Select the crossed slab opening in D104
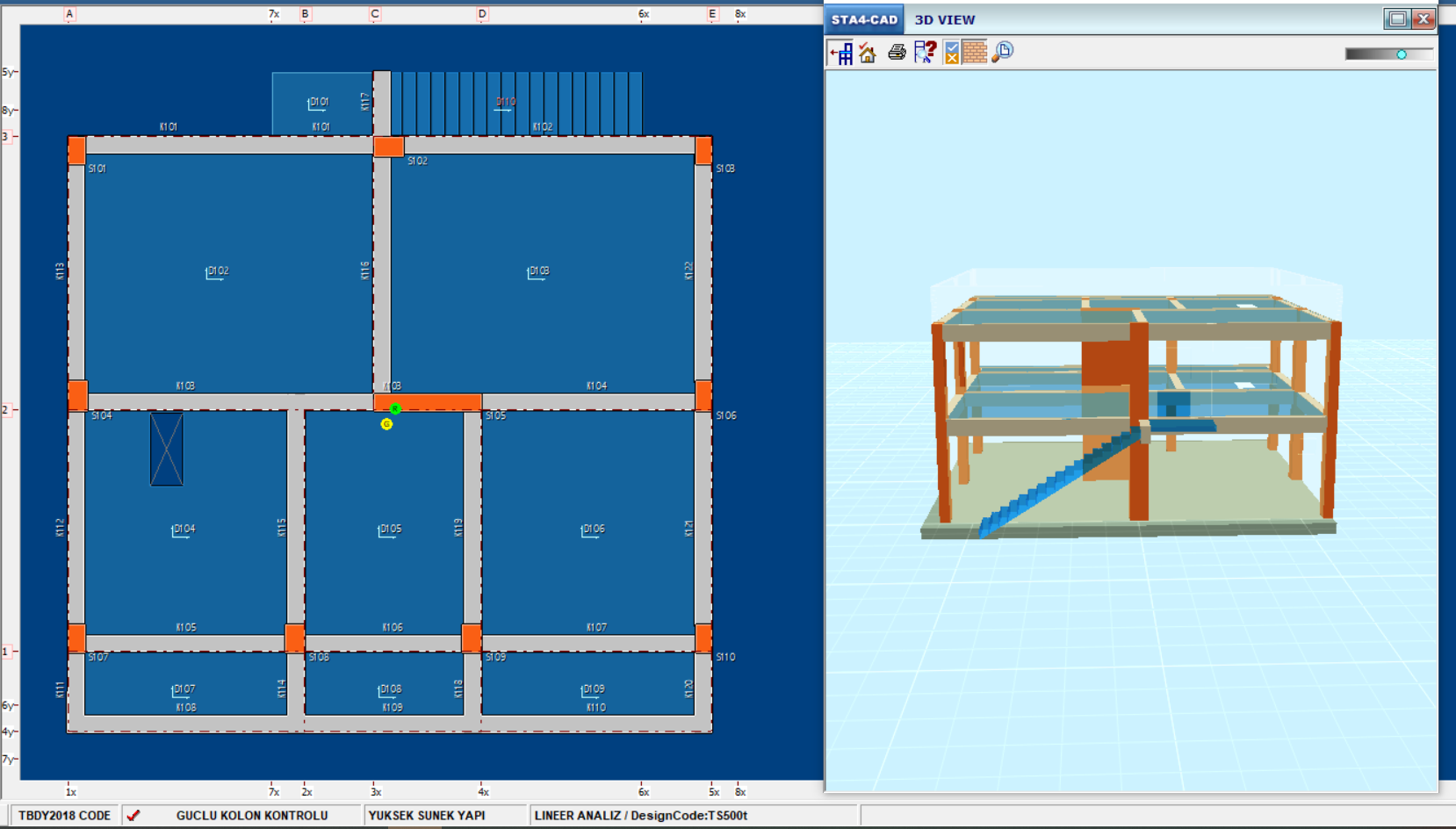This screenshot has width=1456, height=829. [x=166, y=449]
